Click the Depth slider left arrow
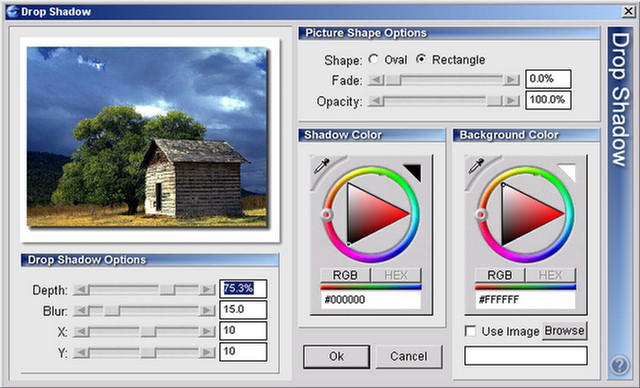Screen dimensions: 640x388 pos(81,290)
